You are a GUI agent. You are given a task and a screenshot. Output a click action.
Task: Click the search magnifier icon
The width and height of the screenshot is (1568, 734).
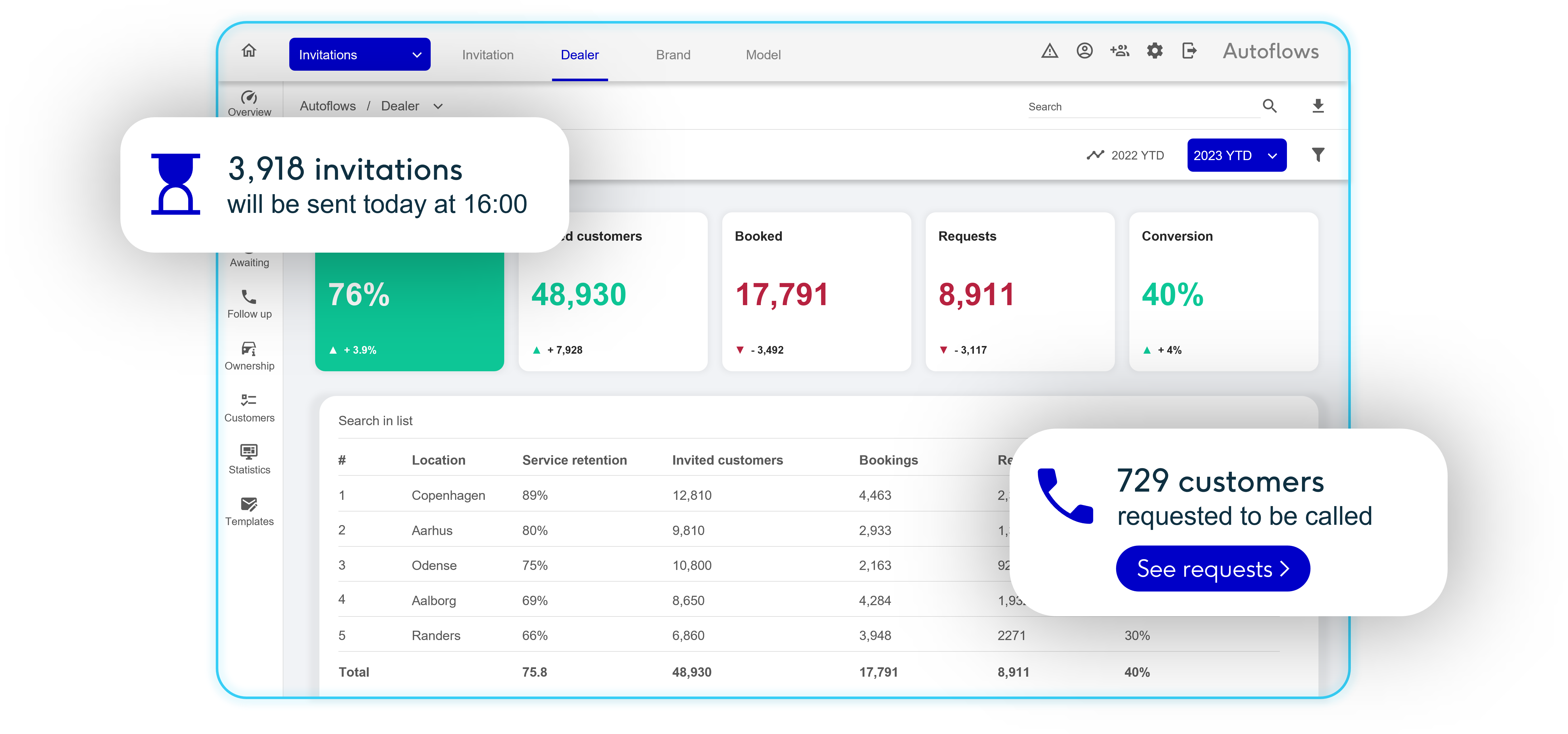coord(1269,106)
